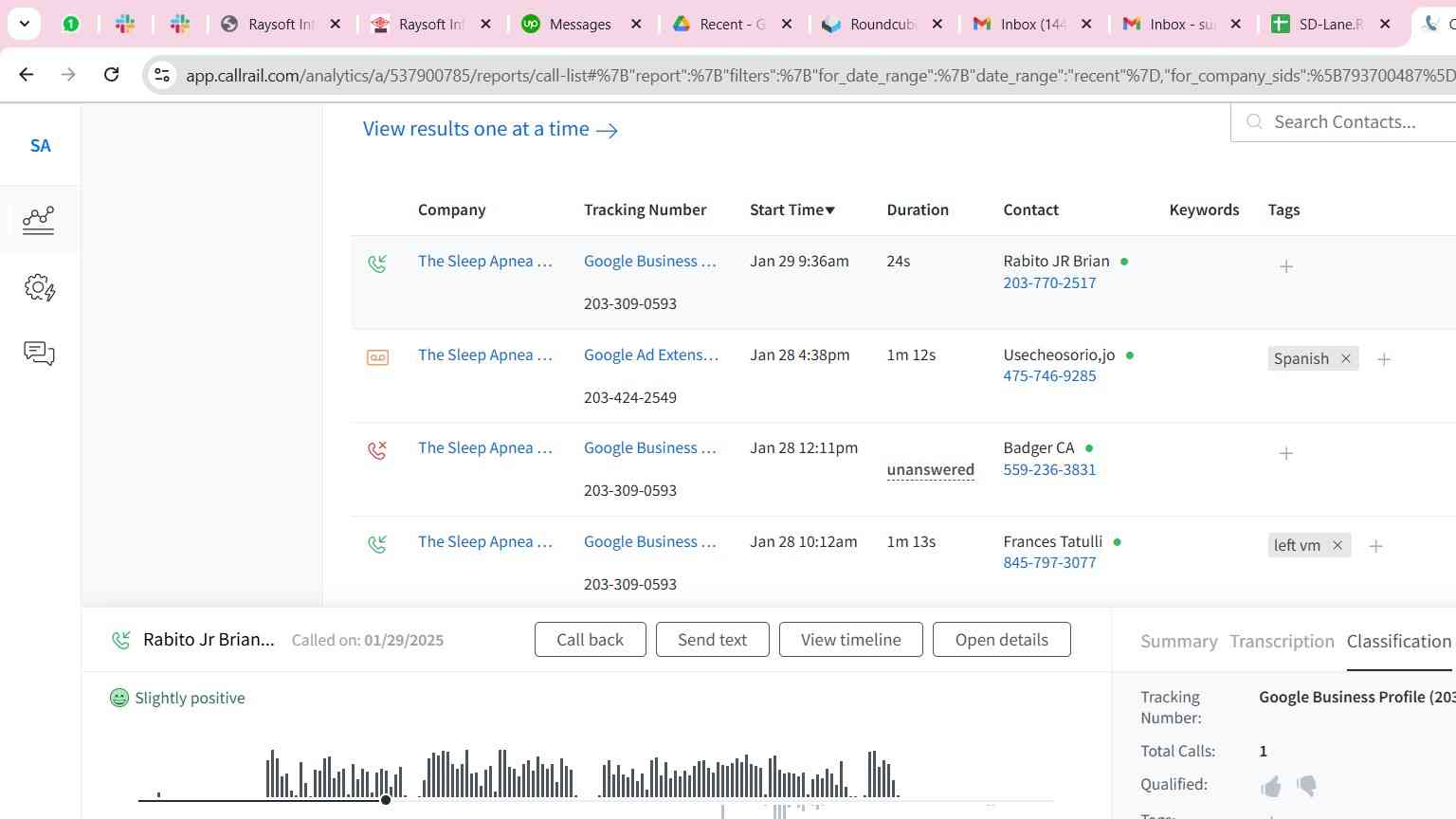Click the Contact column header
The width and height of the screenshot is (1456, 819).
1031,209
